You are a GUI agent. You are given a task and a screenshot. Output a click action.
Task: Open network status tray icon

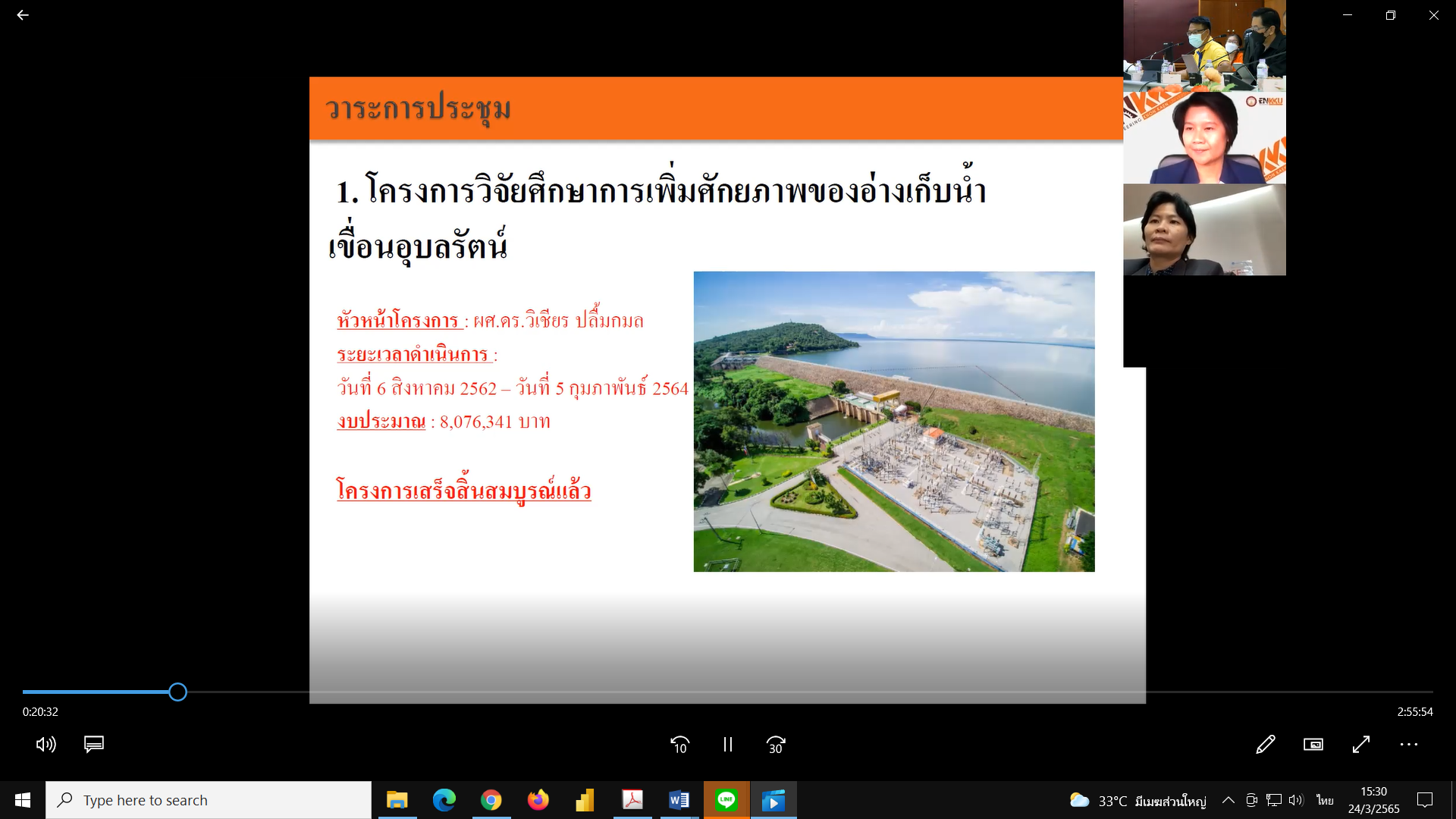(1274, 800)
